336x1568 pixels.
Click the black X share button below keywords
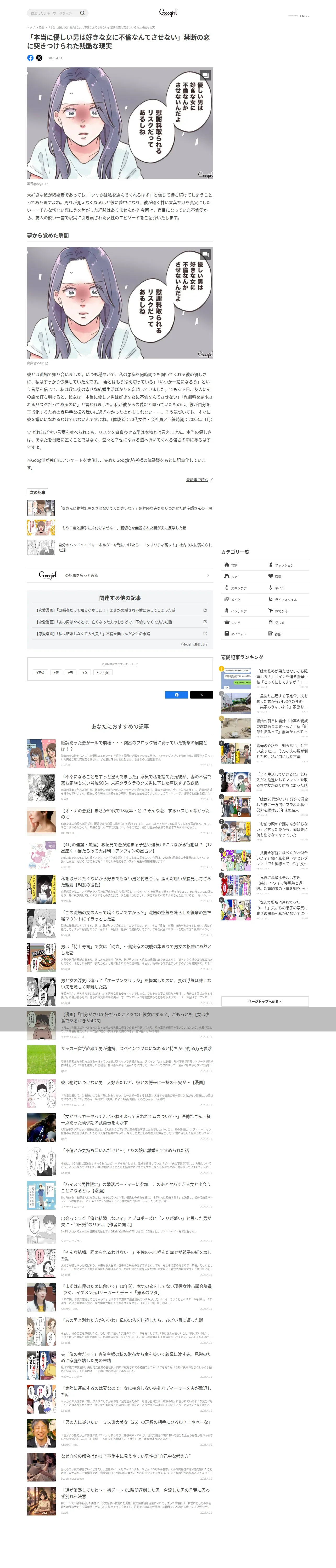[x=202, y=695]
